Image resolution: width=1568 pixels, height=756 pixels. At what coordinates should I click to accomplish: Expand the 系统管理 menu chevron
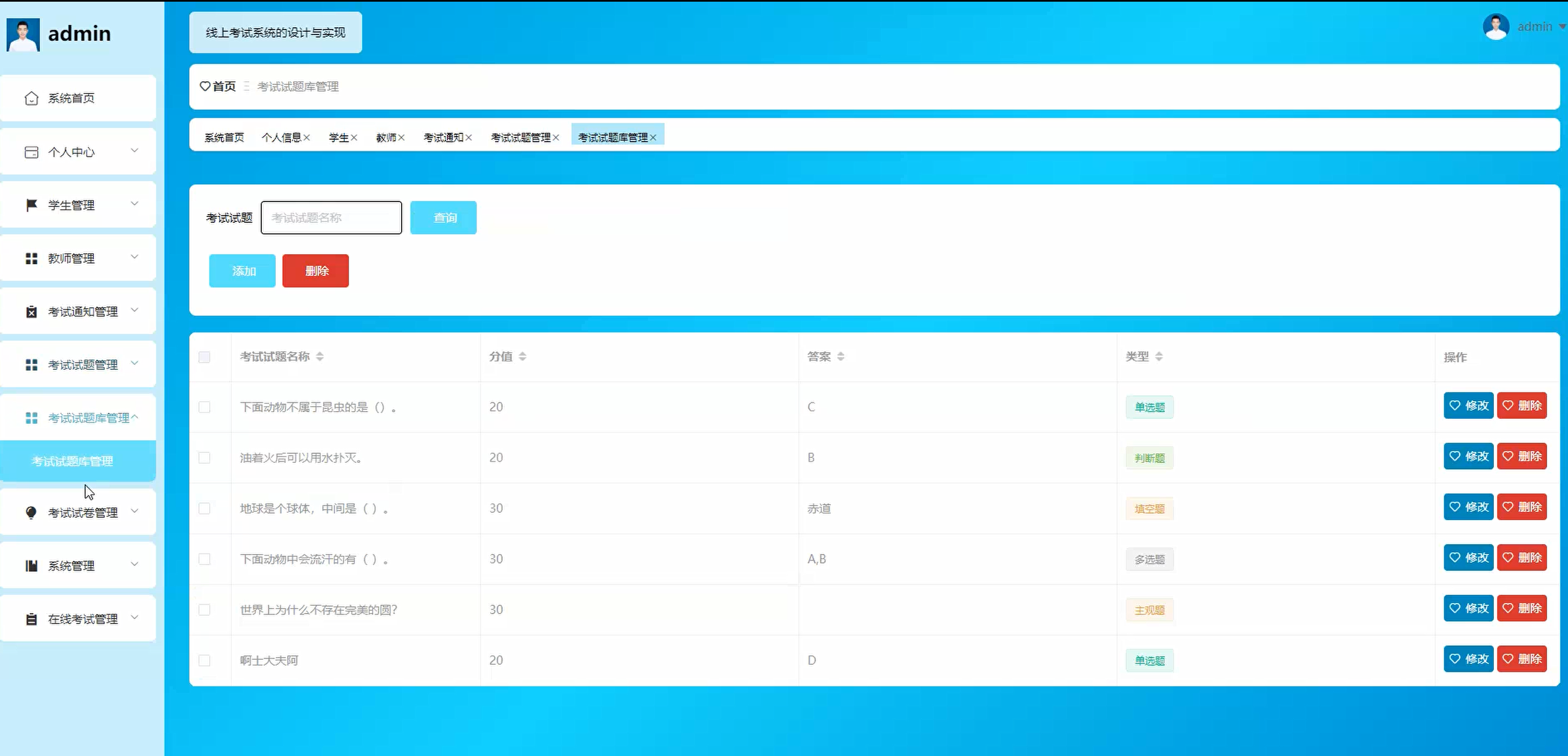coord(135,564)
